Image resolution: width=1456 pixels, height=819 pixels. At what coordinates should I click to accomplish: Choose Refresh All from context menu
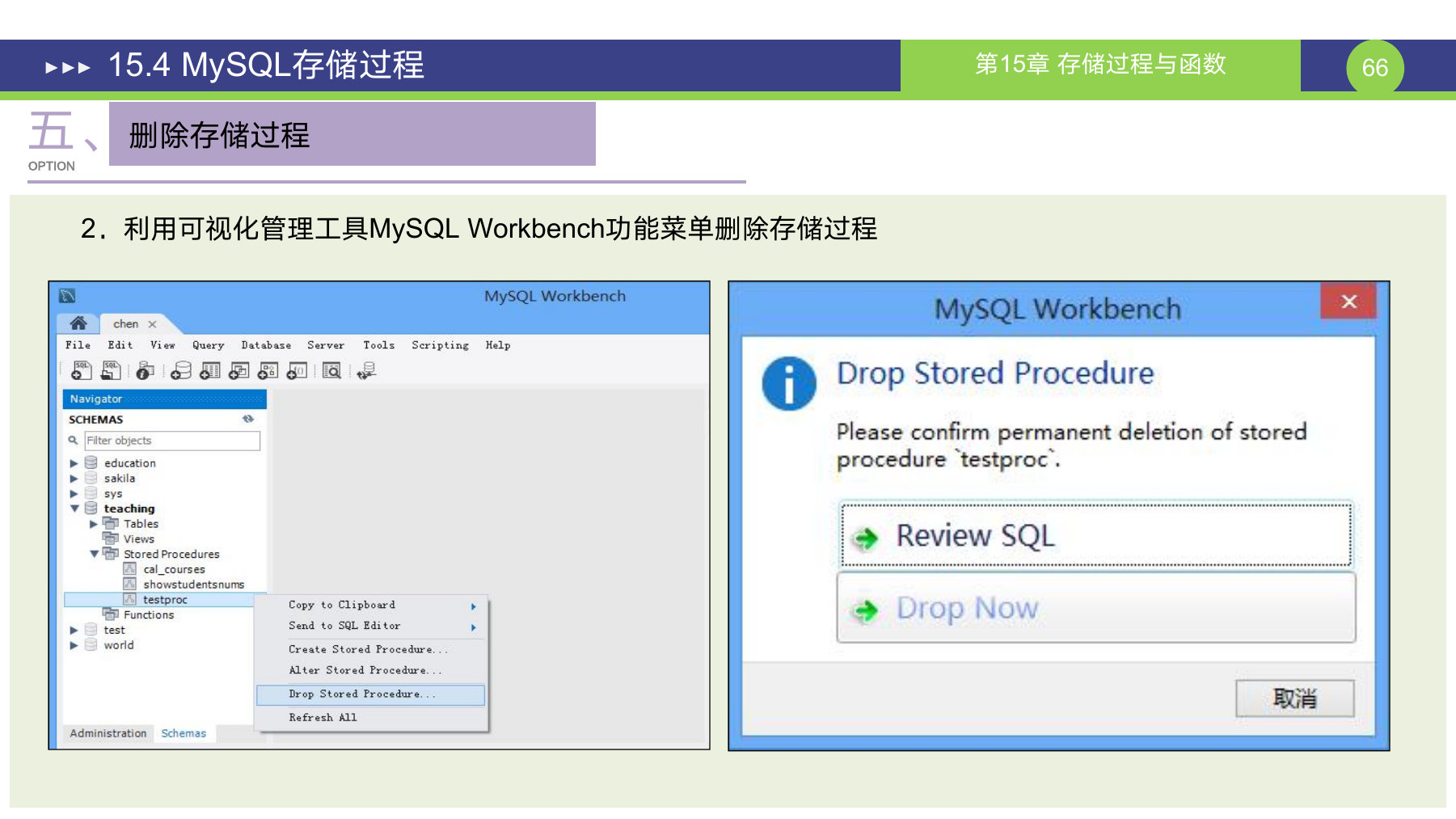click(x=371, y=718)
